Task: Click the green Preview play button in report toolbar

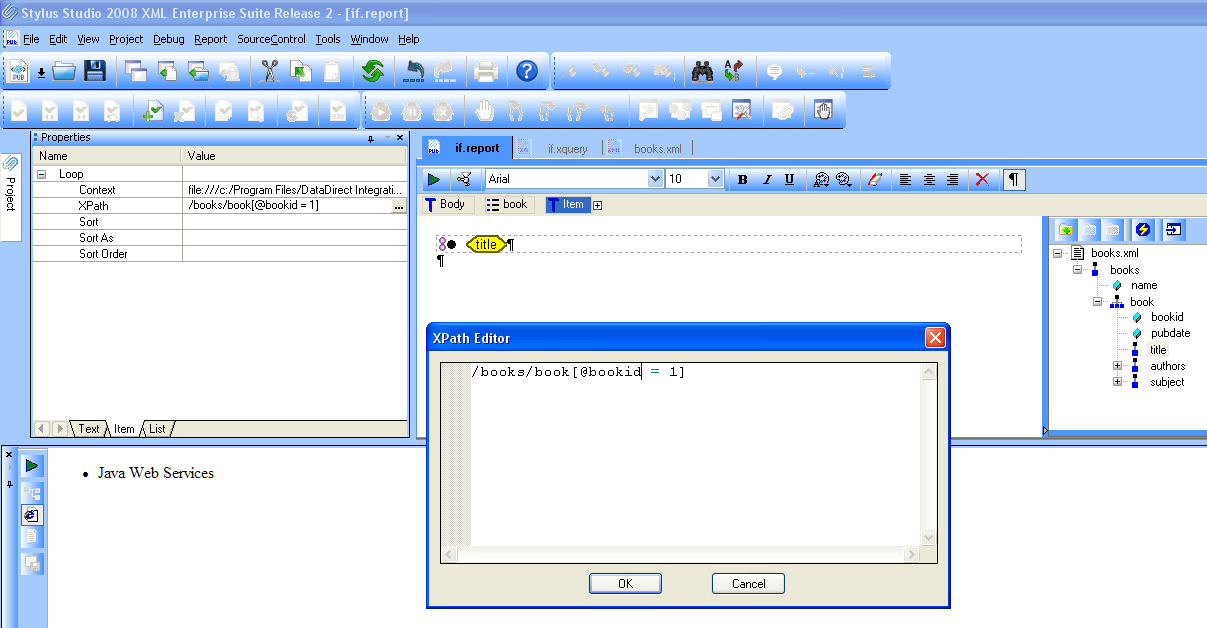Action: point(434,179)
